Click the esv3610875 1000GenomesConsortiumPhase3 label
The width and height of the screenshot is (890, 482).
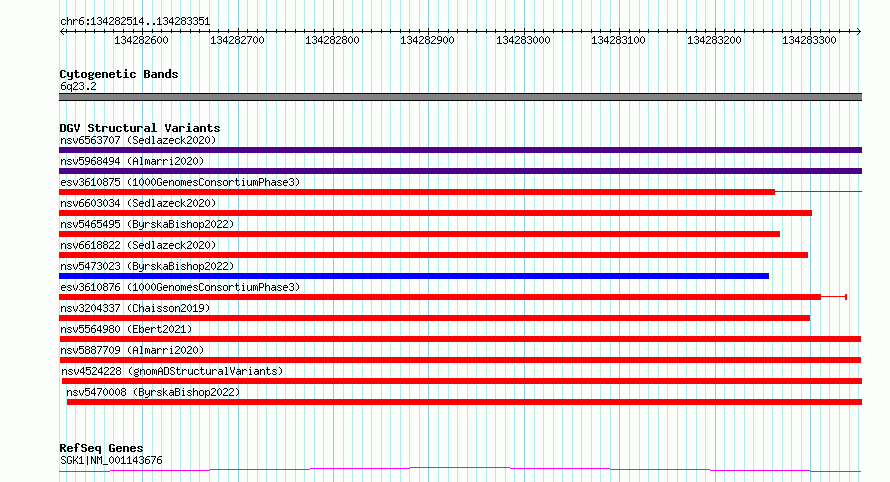coord(180,182)
